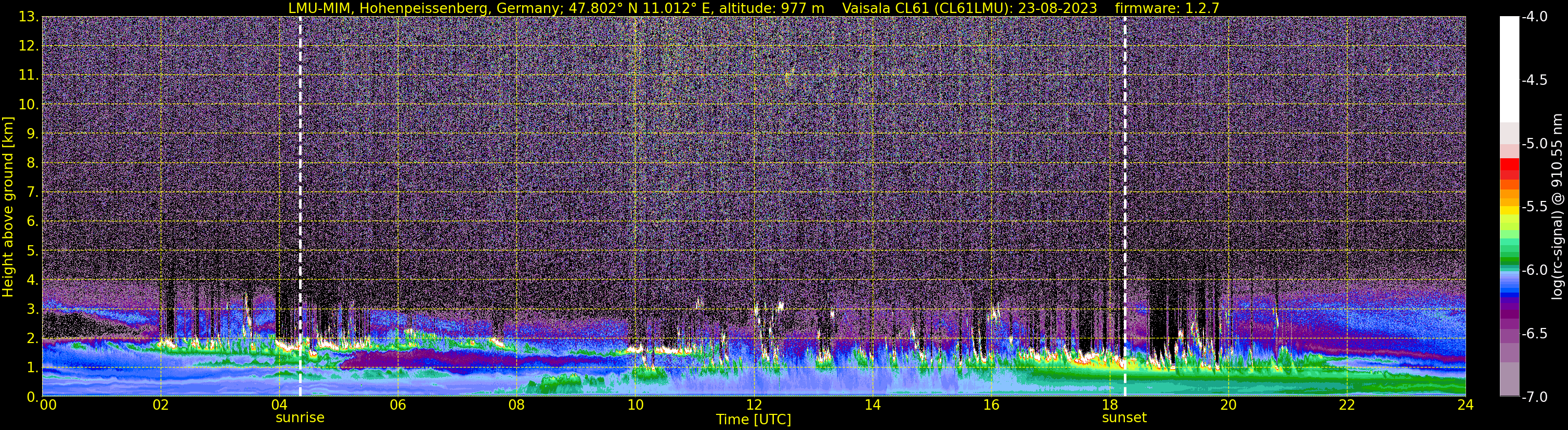Click the '12' time axis tick label
Image resolution: width=1568 pixels, height=430 pixels.
click(754, 405)
